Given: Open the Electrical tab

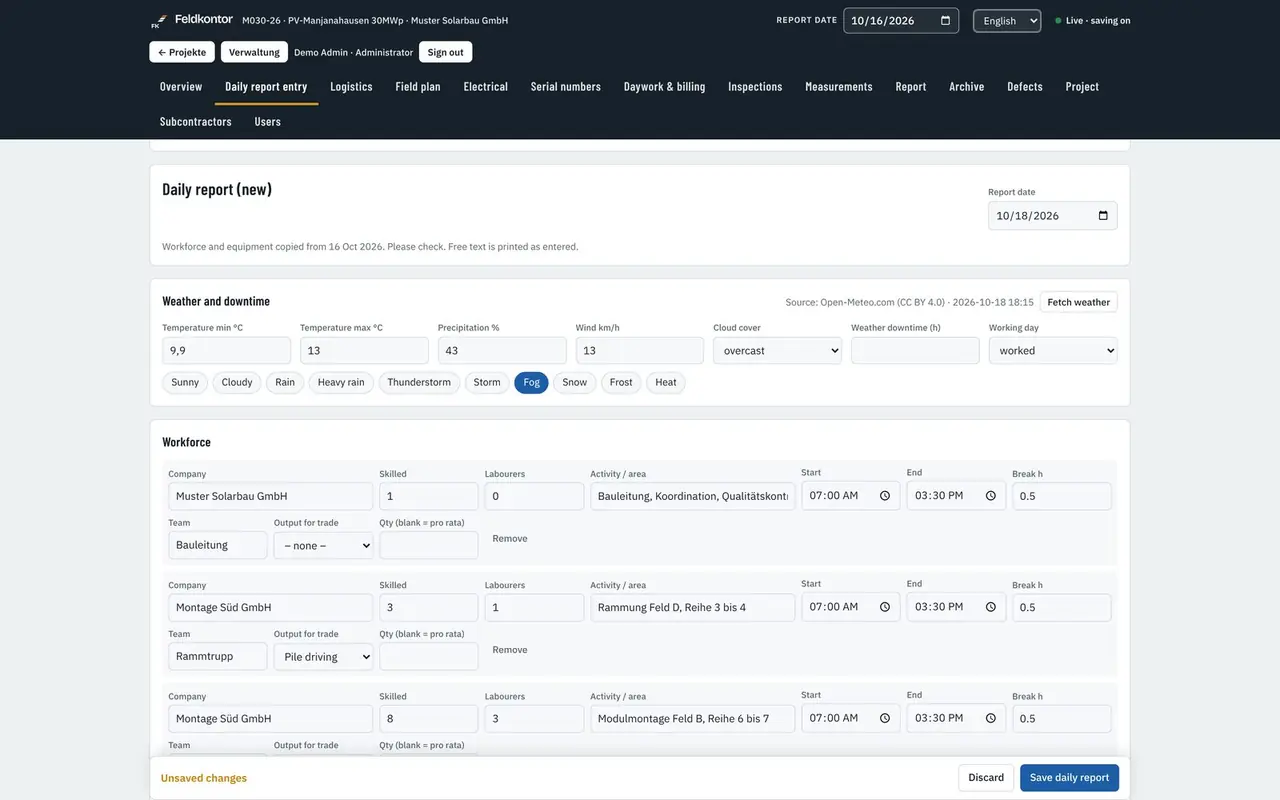Looking at the screenshot, I should coord(486,87).
